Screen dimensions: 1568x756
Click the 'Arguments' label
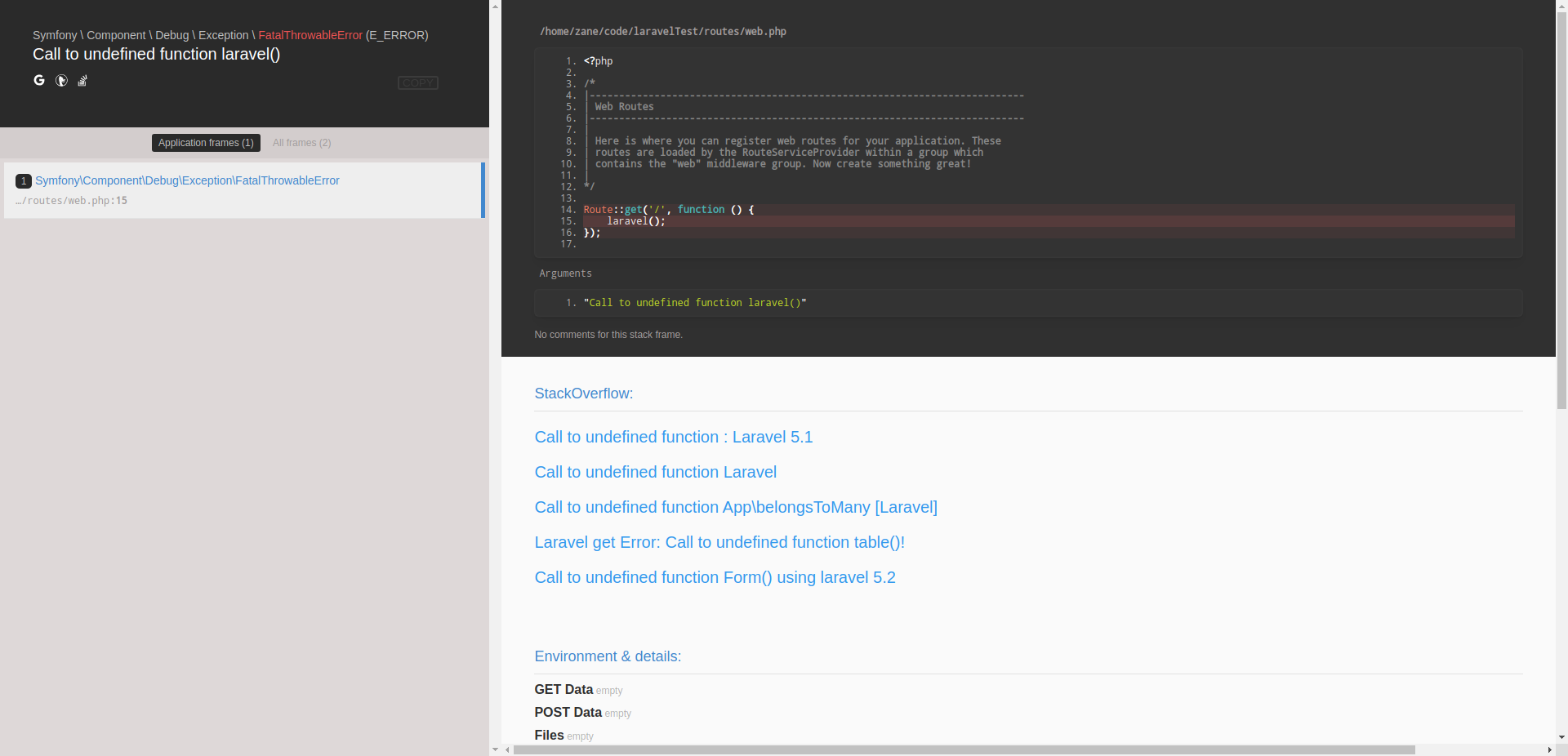coord(565,273)
